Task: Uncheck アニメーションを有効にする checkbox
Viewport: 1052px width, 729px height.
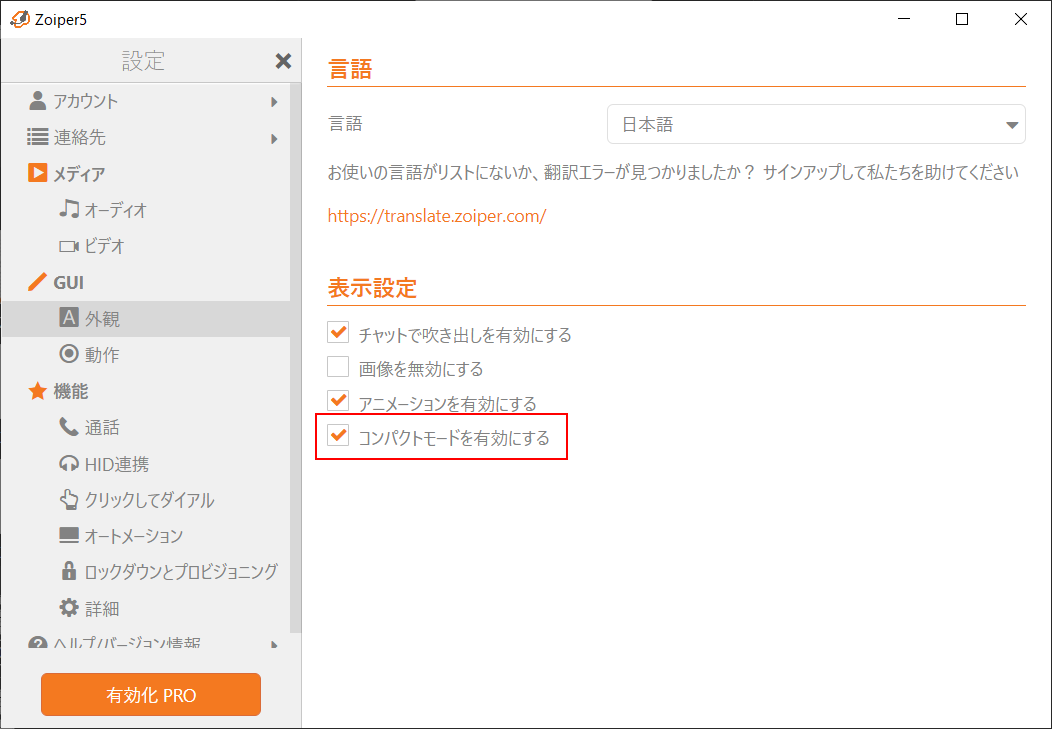Action: (338, 402)
